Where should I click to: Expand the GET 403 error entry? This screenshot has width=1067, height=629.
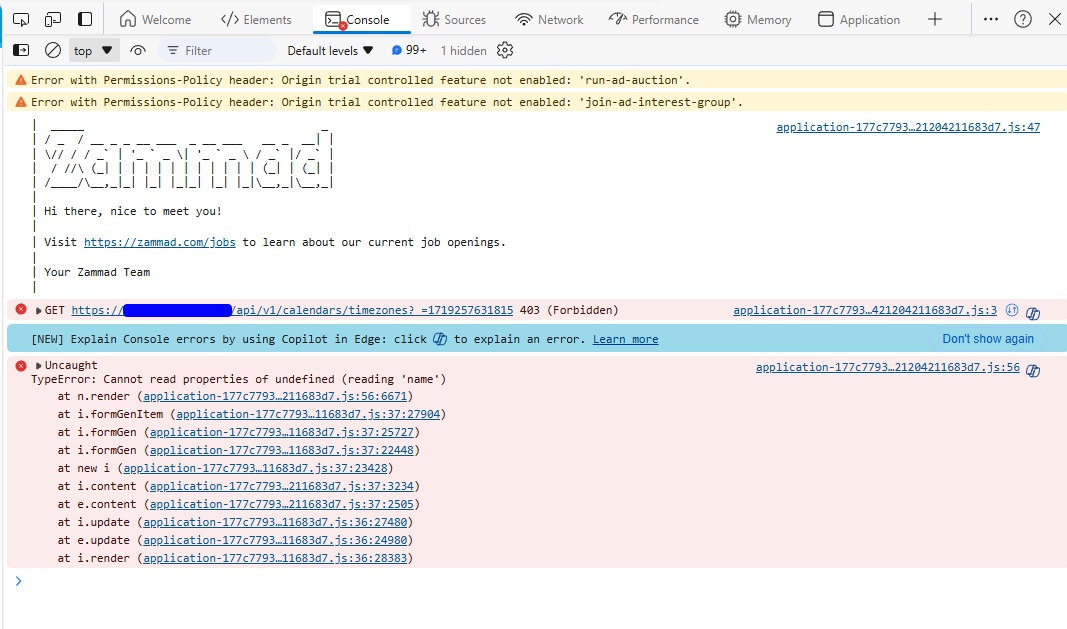point(38,311)
